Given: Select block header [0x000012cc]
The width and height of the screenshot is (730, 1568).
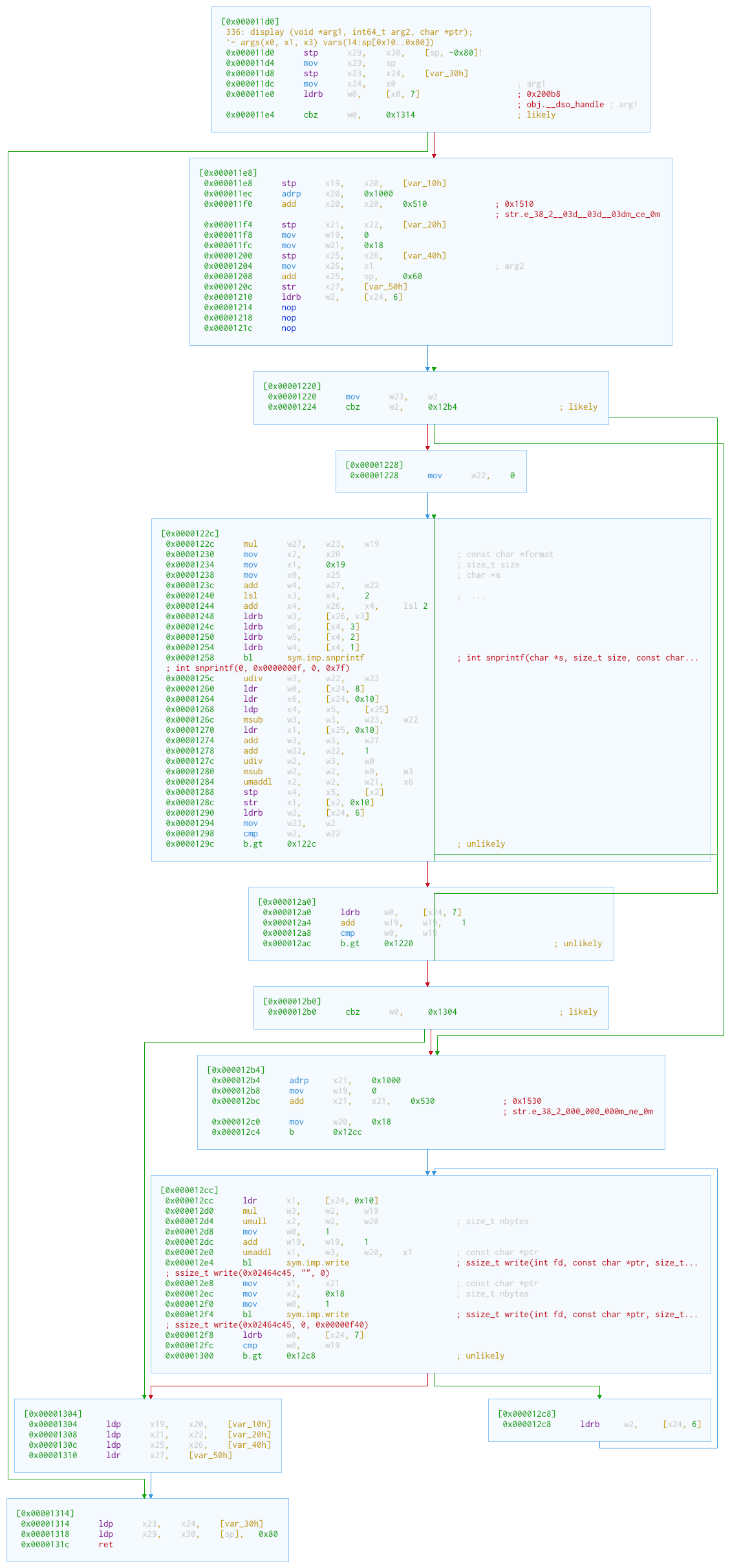Looking at the screenshot, I should [x=189, y=1190].
